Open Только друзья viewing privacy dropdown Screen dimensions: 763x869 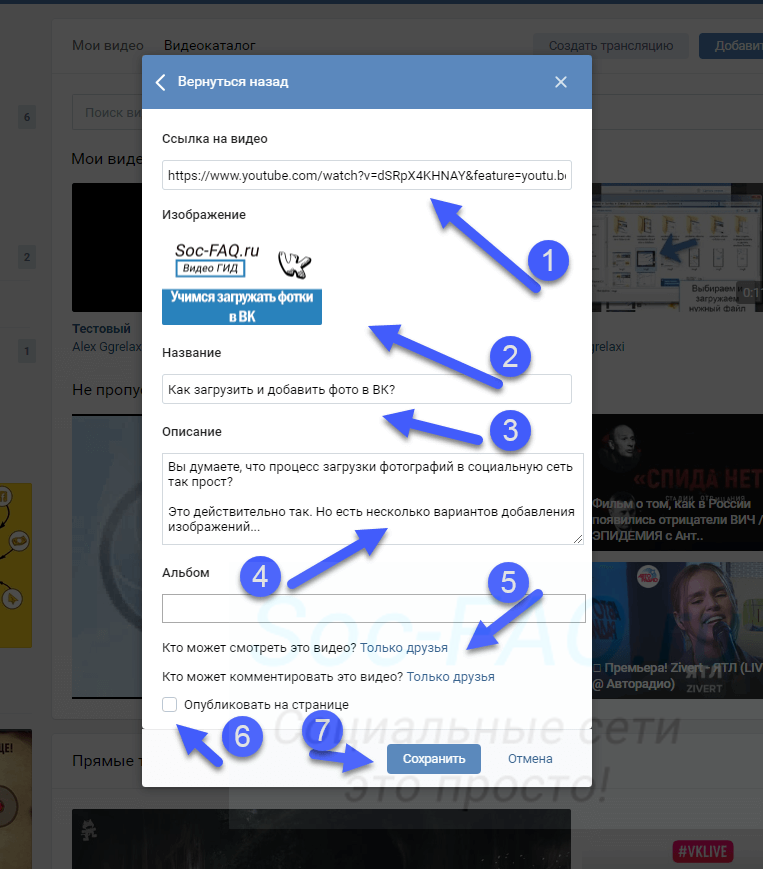(x=403, y=647)
